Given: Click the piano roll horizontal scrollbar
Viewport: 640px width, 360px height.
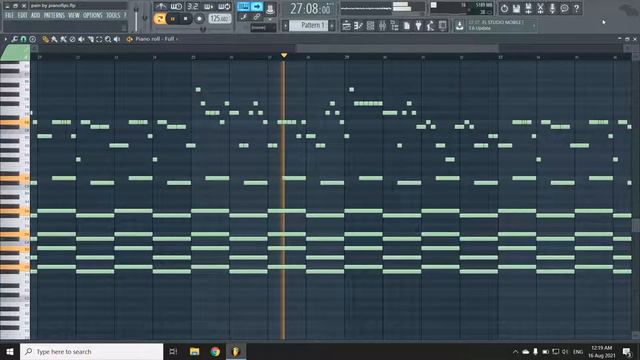Looking at the screenshot, I should click(398, 49).
